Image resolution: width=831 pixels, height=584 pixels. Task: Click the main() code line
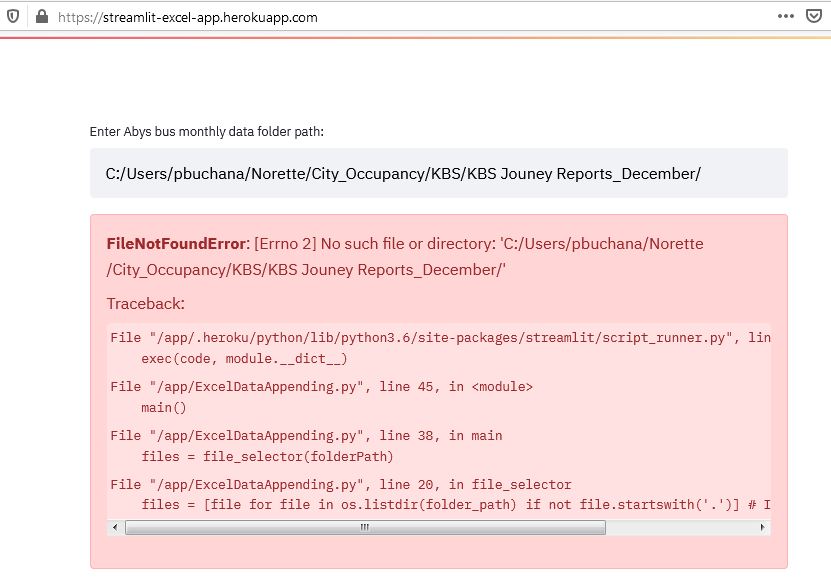165,407
